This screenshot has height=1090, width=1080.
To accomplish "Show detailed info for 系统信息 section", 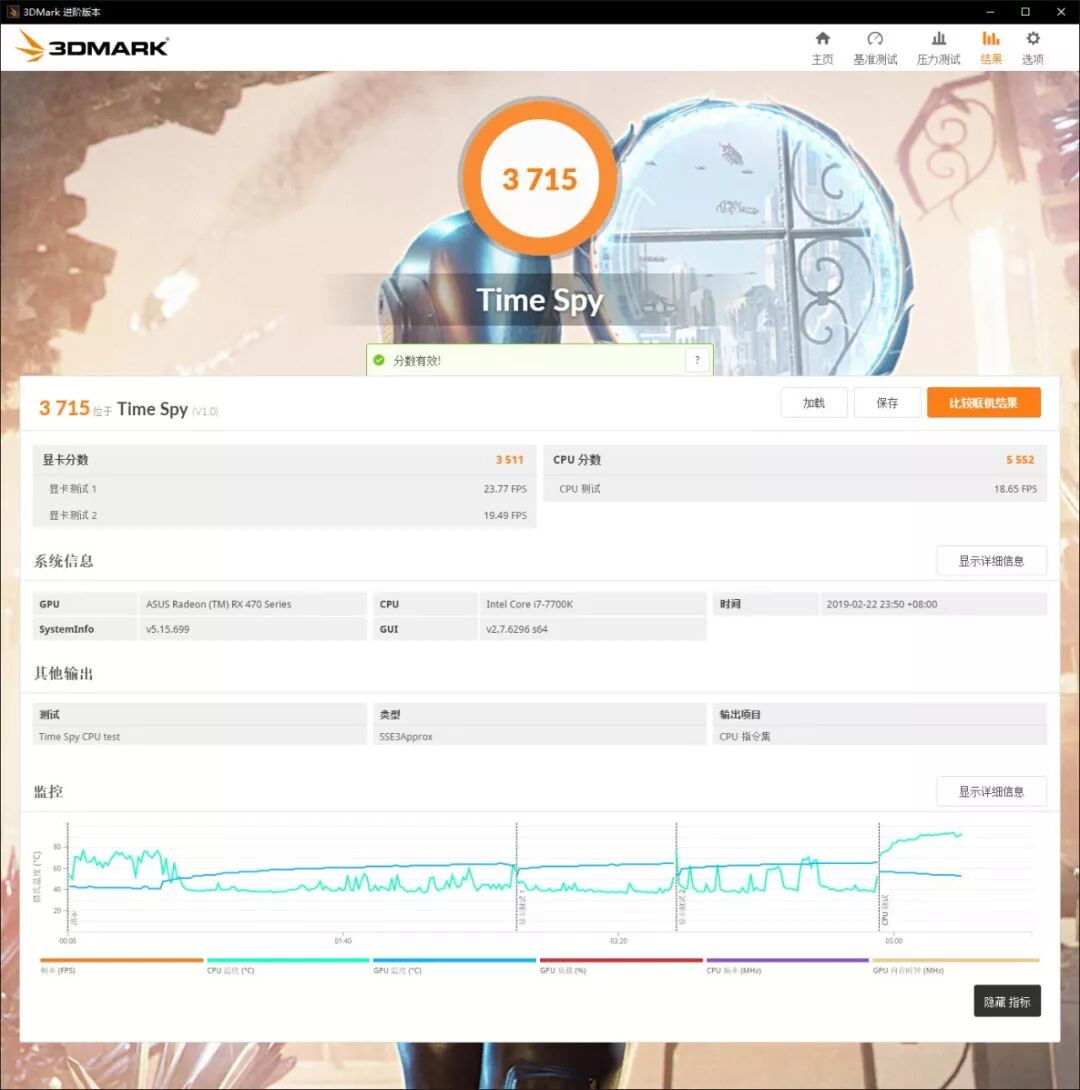I will click(x=991, y=561).
